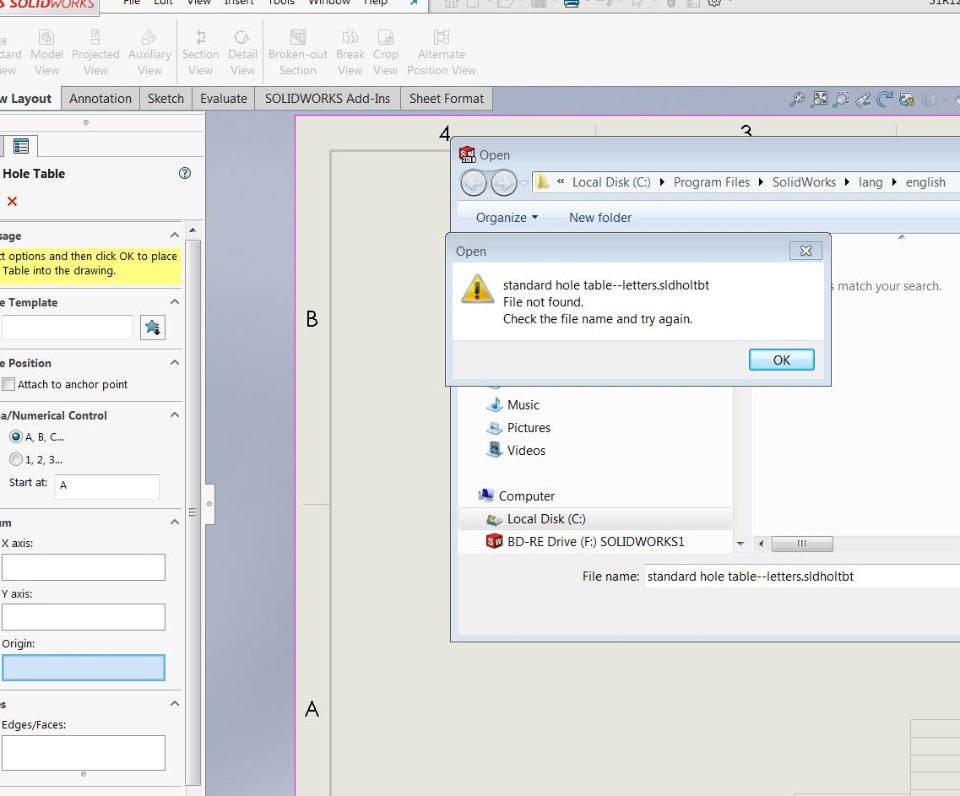Open the PropertyManager tab icon
Image resolution: width=960 pixels, height=796 pixels.
(21, 146)
